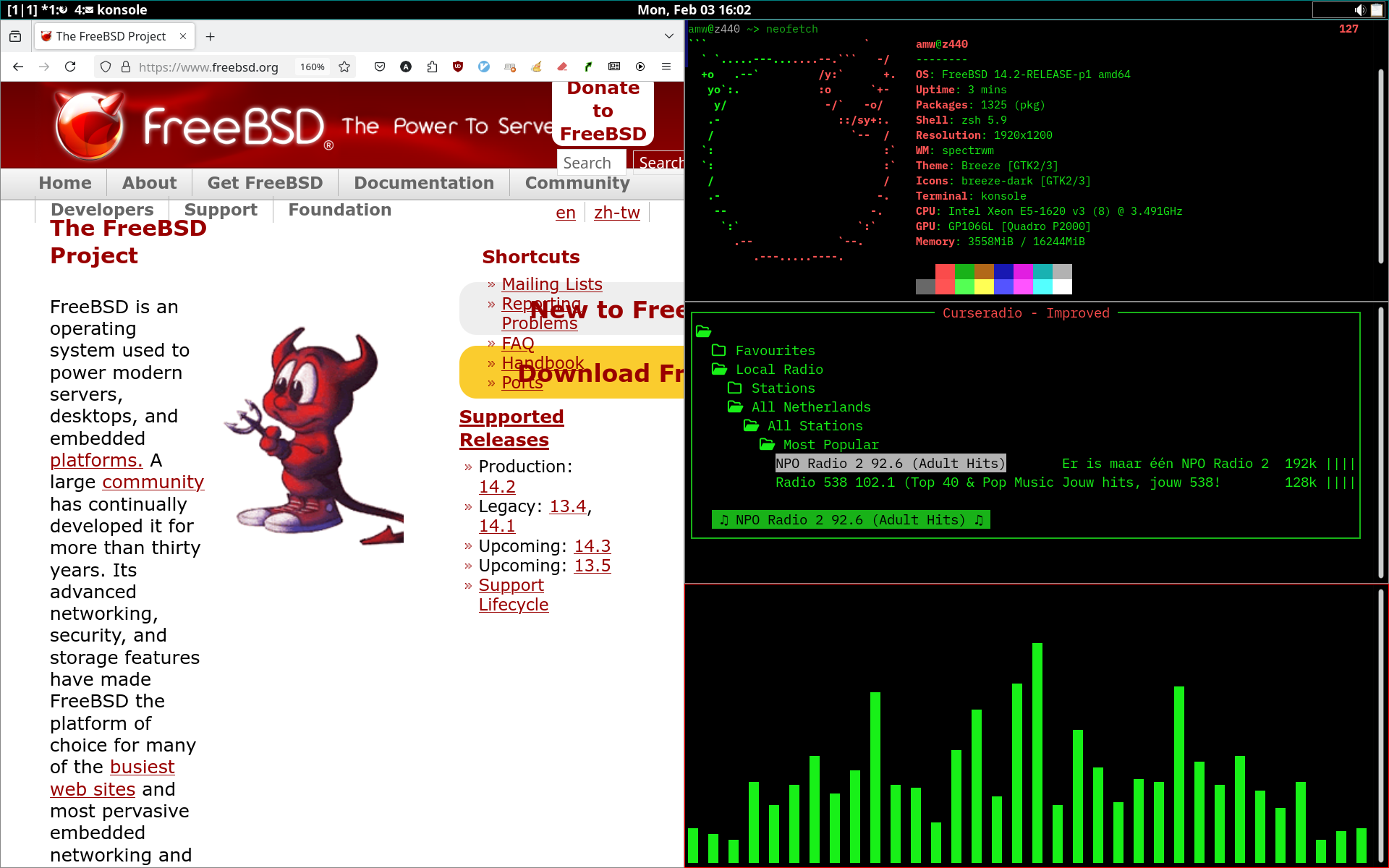1389x868 pixels.
Task: Collapse the All Netherlands folder
Action: pyautogui.click(x=735, y=407)
